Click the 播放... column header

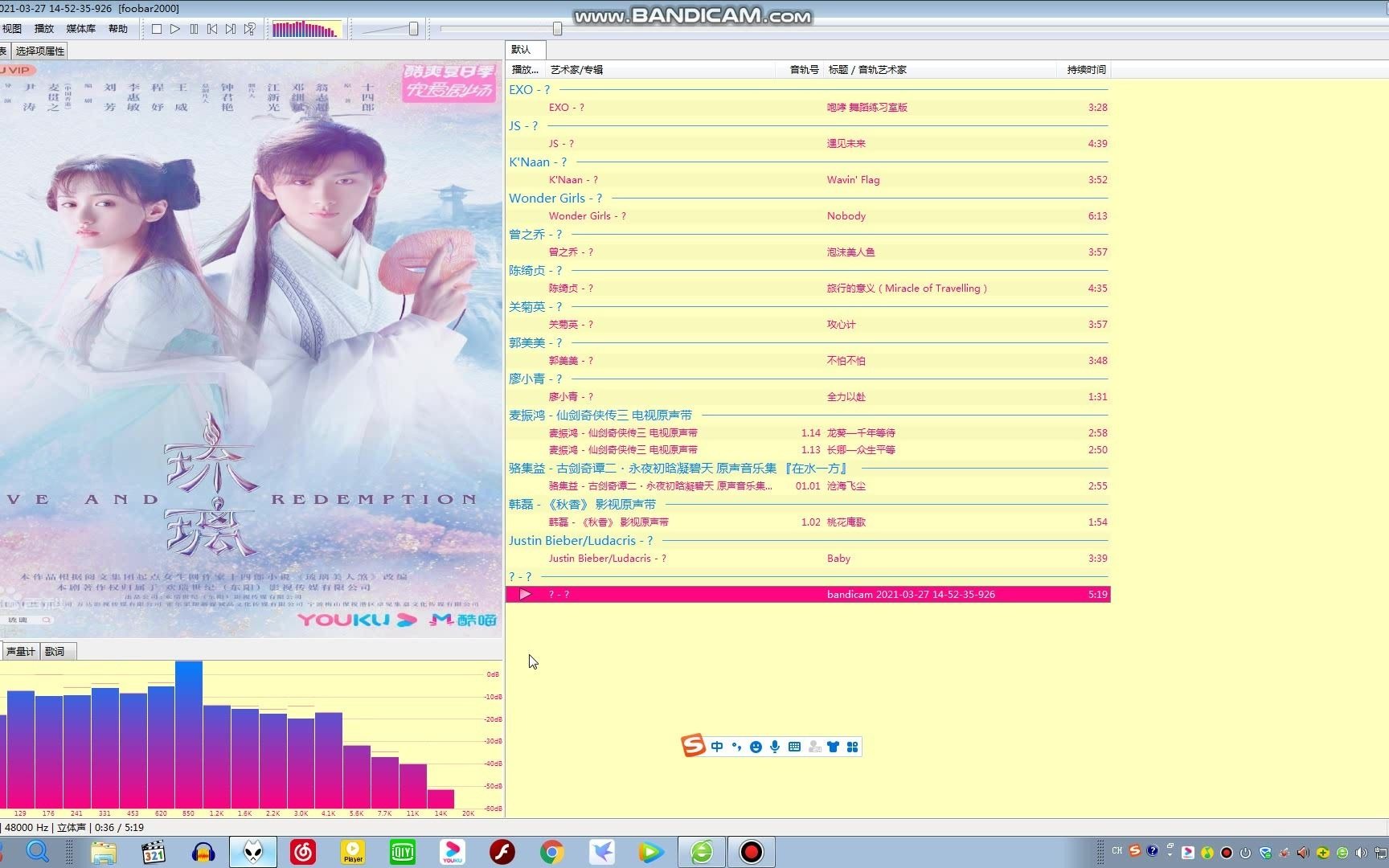(x=526, y=70)
